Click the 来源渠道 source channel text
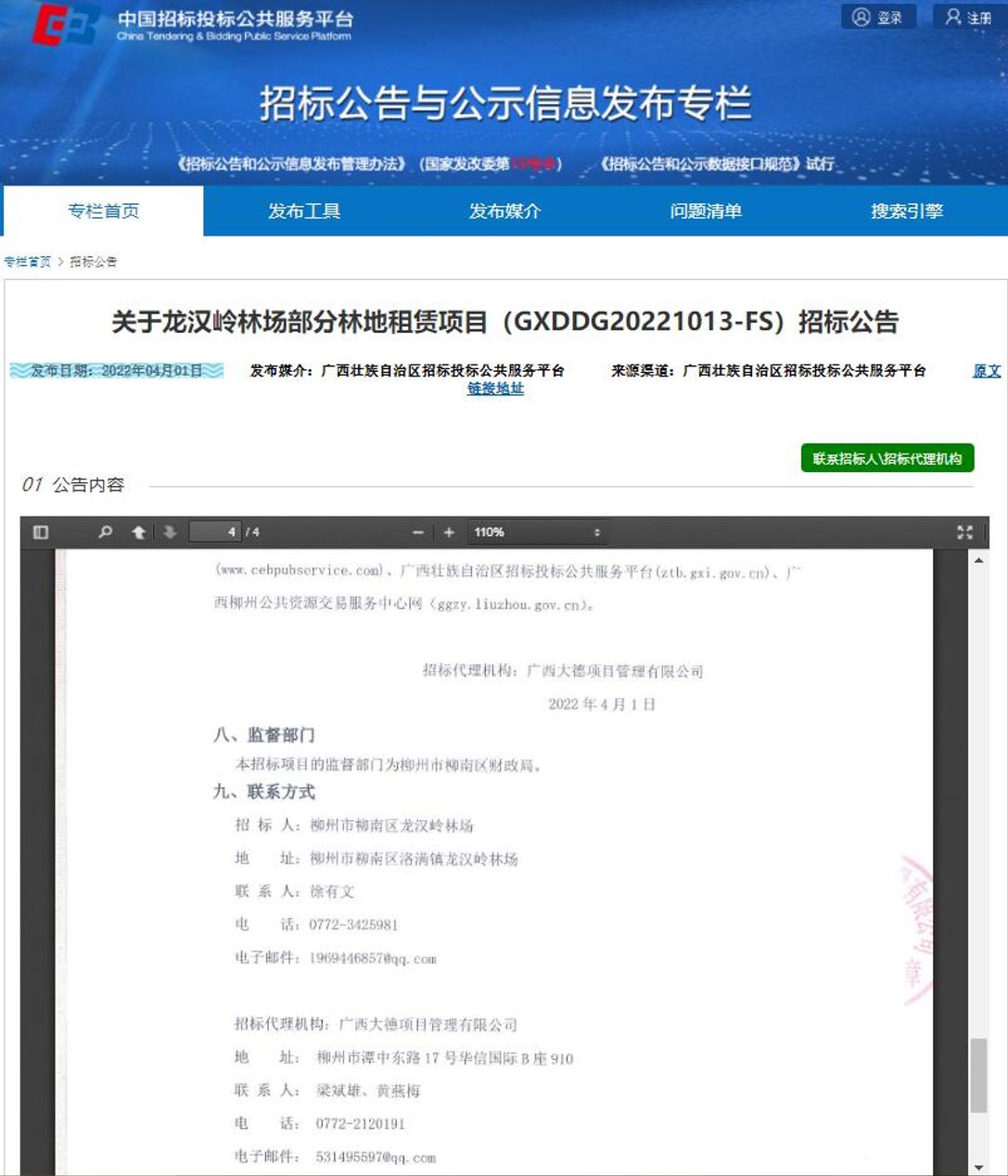 pos(769,371)
